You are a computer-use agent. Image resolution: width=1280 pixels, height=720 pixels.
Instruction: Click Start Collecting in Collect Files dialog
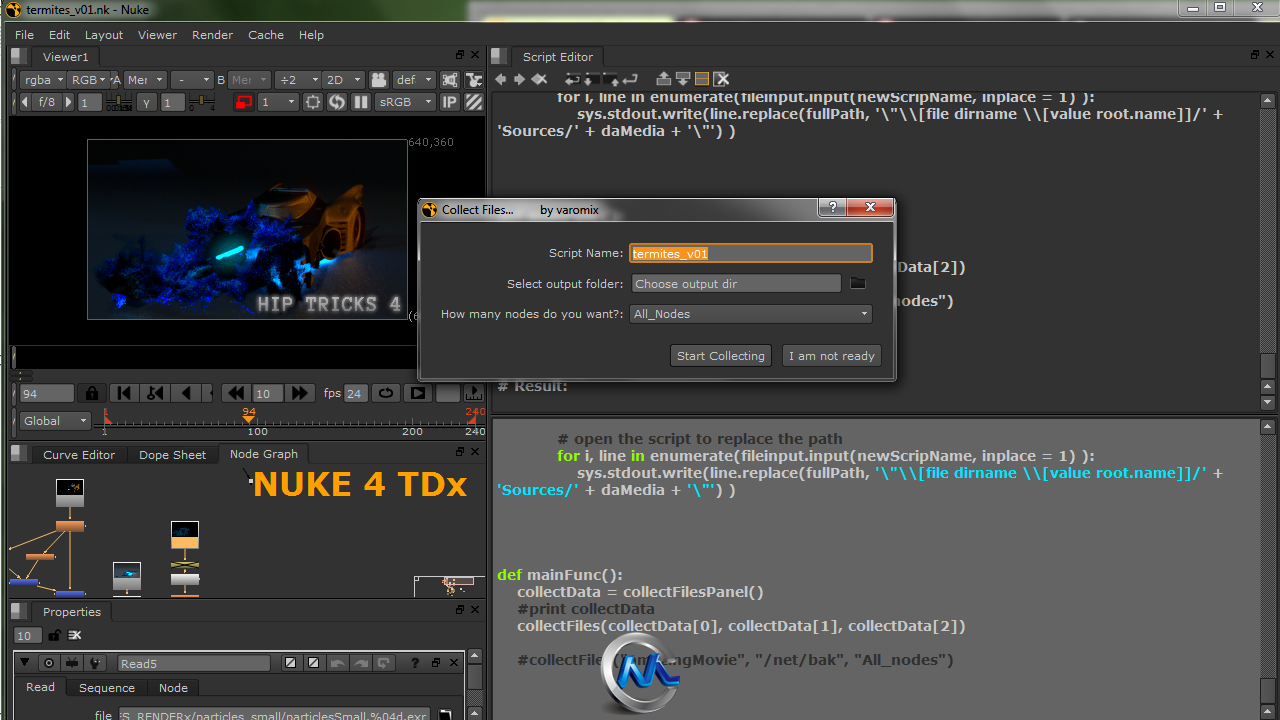(x=721, y=356)
